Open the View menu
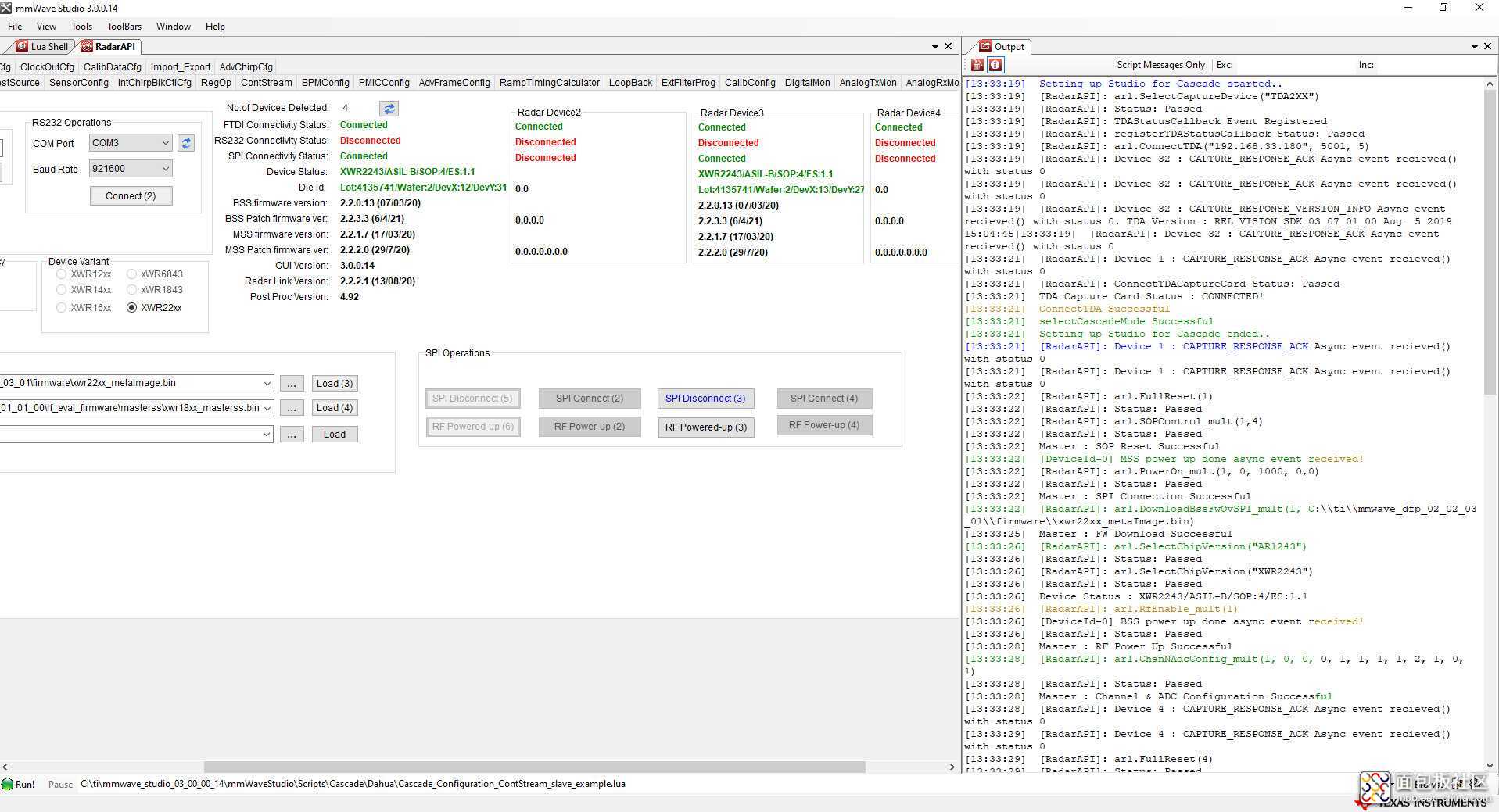The height and width of the screenshot is (812, 1499). (47, 27)
